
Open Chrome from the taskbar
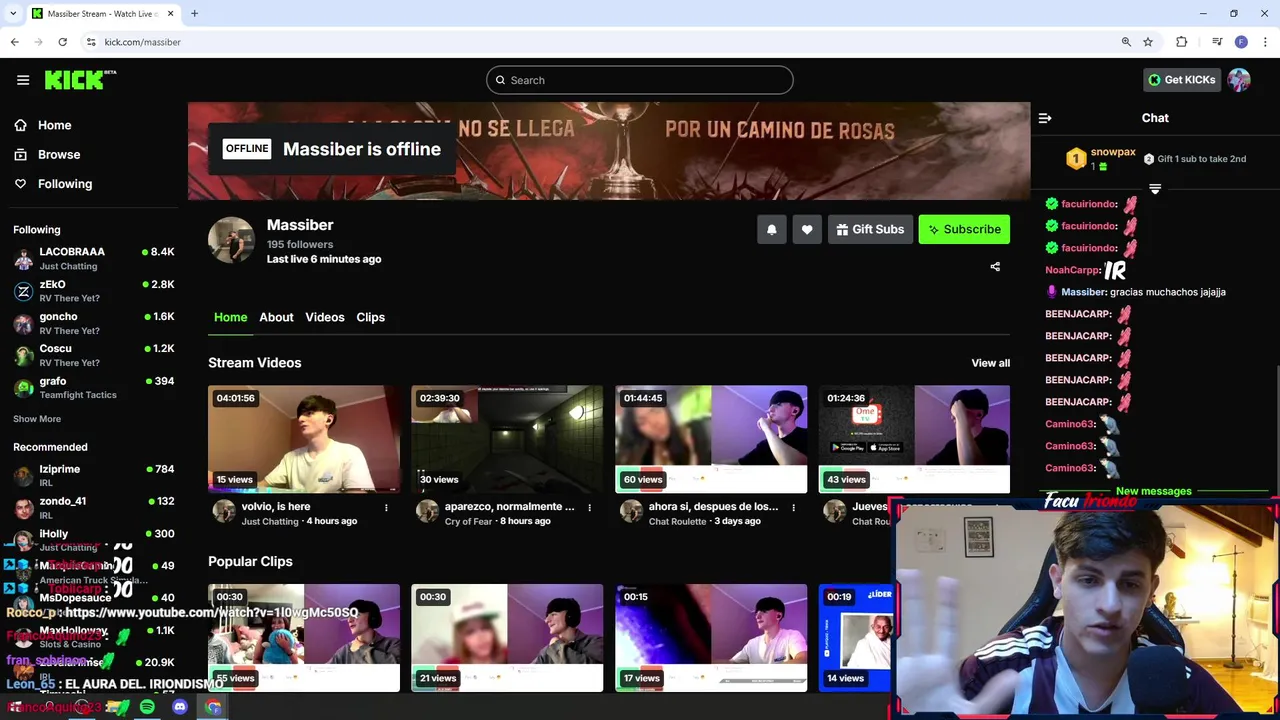click(213, 707)
